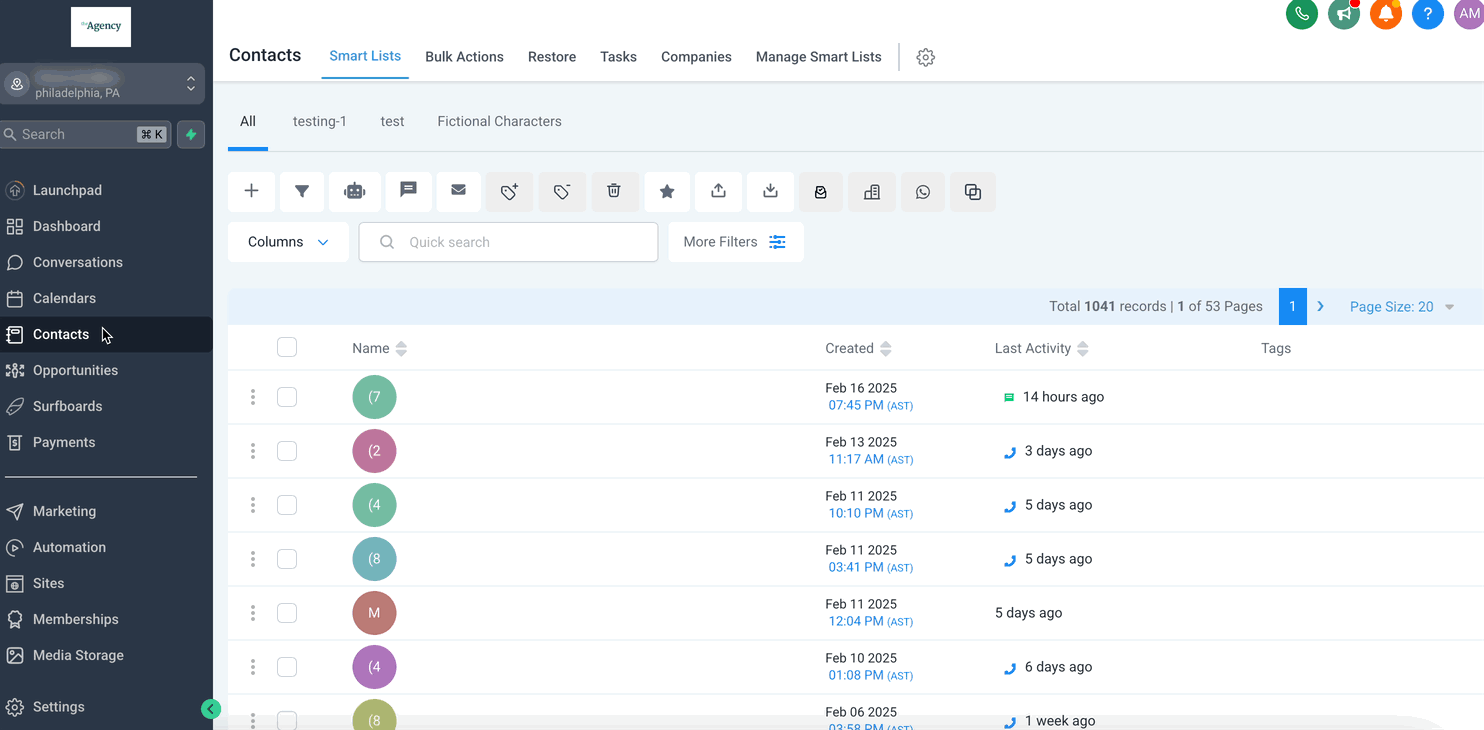Tick the select-all checkbox in table header

point(287,348)
